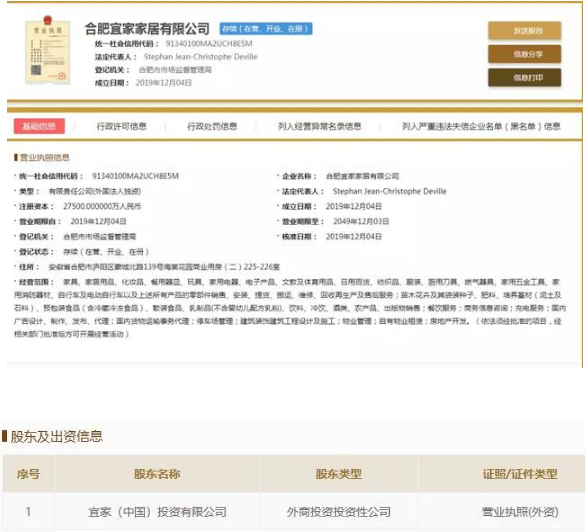Click row number 1 in shareholder table
This screenshot has width=585, height=532.
(28, 511)
